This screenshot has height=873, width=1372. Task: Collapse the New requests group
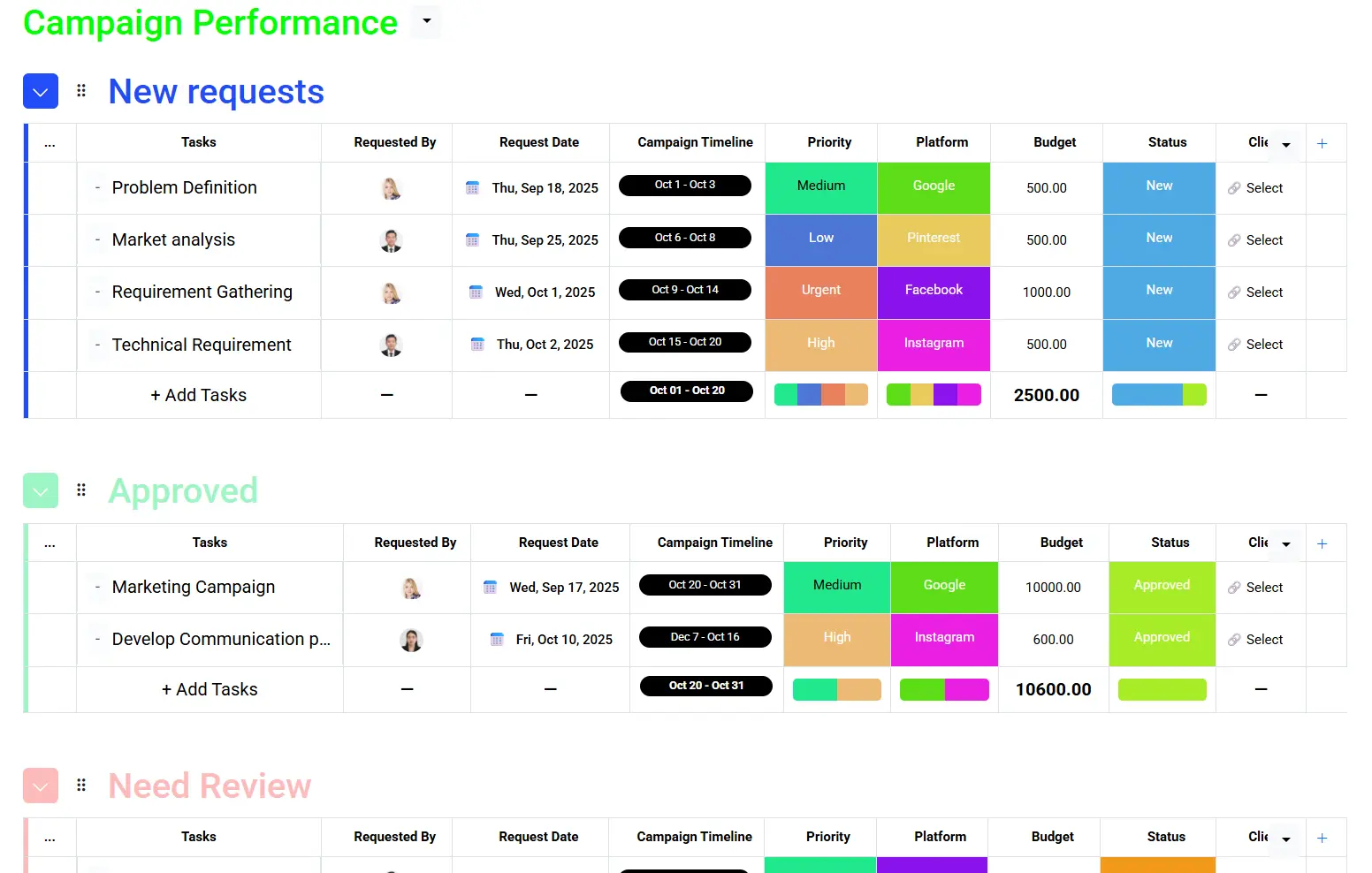click(x=41, y=91)
